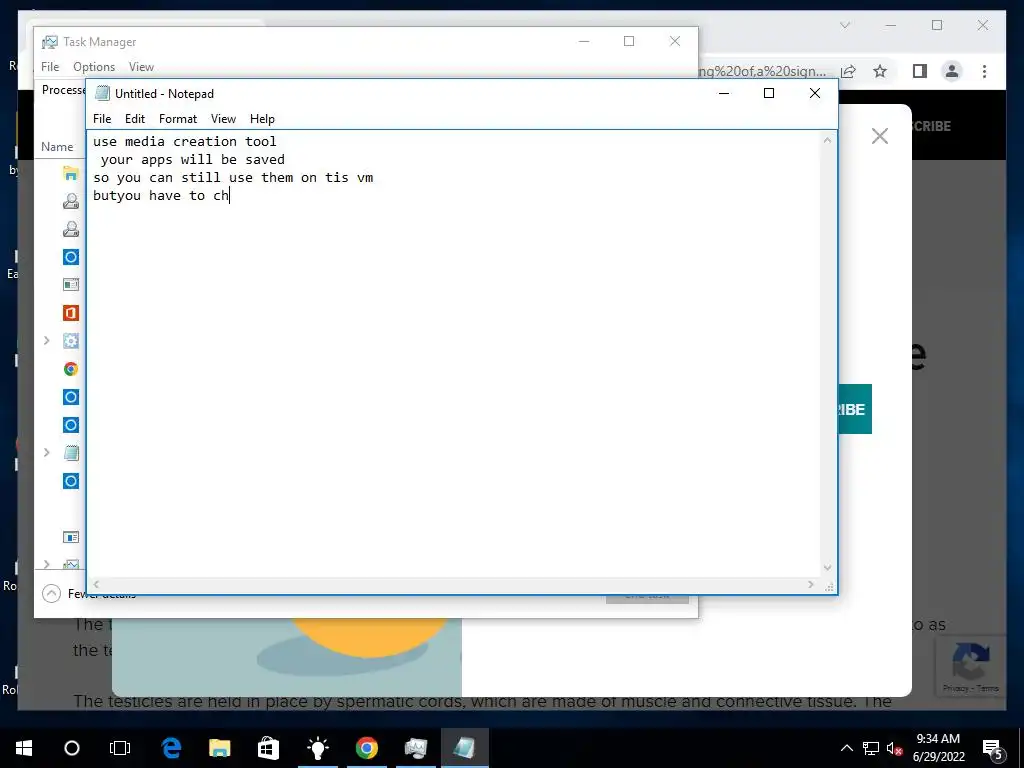Image resolution: width=1024 pixels, height=768 pixels.
Task: Click the 'use media creation tool' line
Action: (x=184, y=141)
